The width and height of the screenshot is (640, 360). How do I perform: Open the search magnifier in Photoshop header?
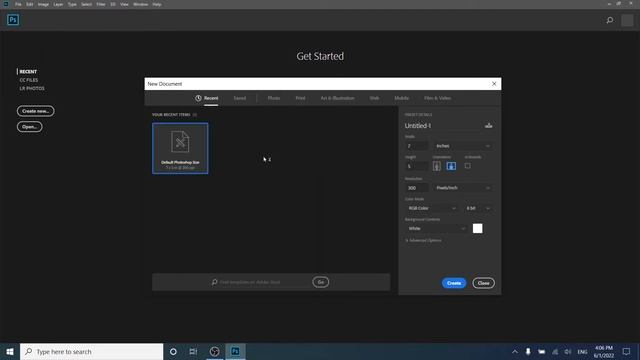pyautogui.click(x=610, y=20)
